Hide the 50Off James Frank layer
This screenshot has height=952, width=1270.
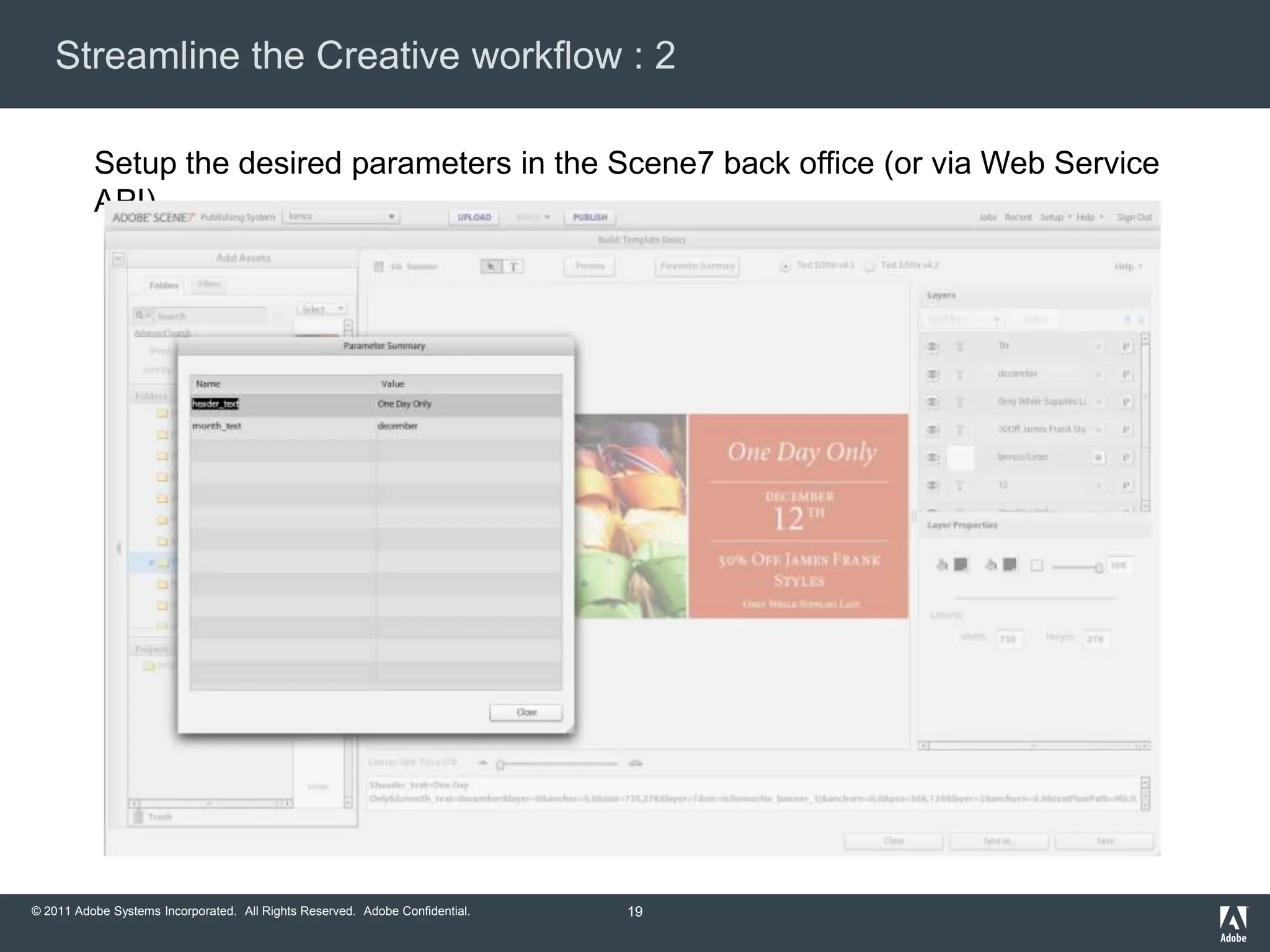(932, 430)
